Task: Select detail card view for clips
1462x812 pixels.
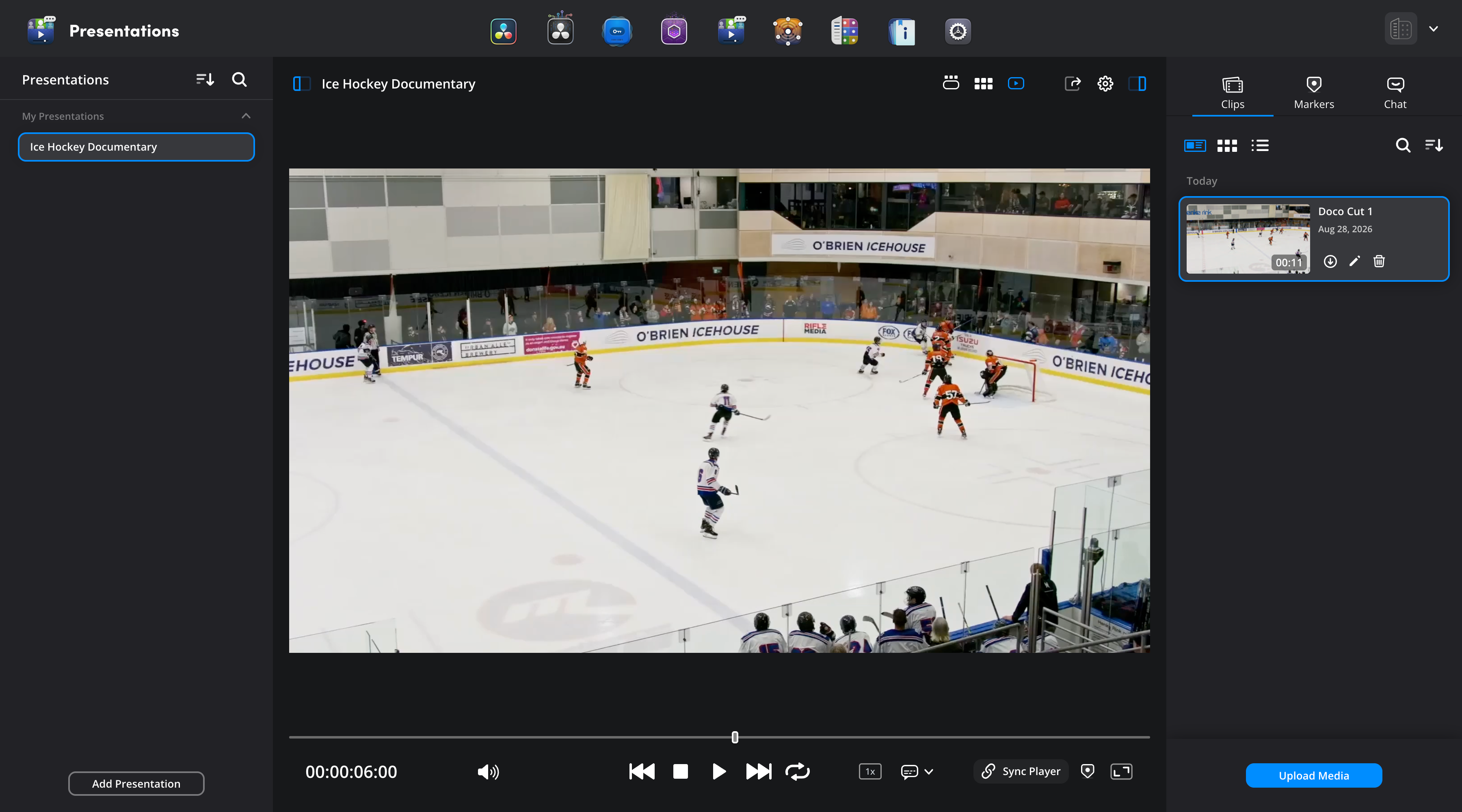Action: [1195, 146]
